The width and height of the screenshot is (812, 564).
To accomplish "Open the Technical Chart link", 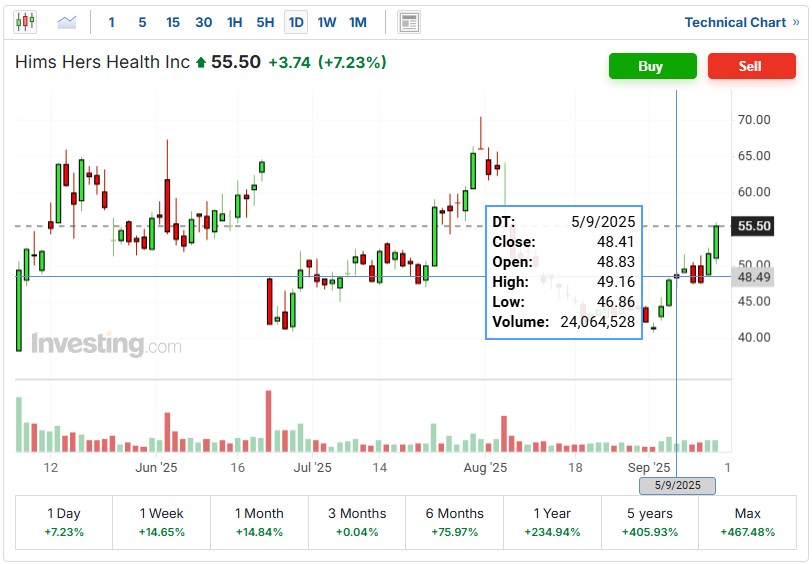I will [x=742, y=22].
